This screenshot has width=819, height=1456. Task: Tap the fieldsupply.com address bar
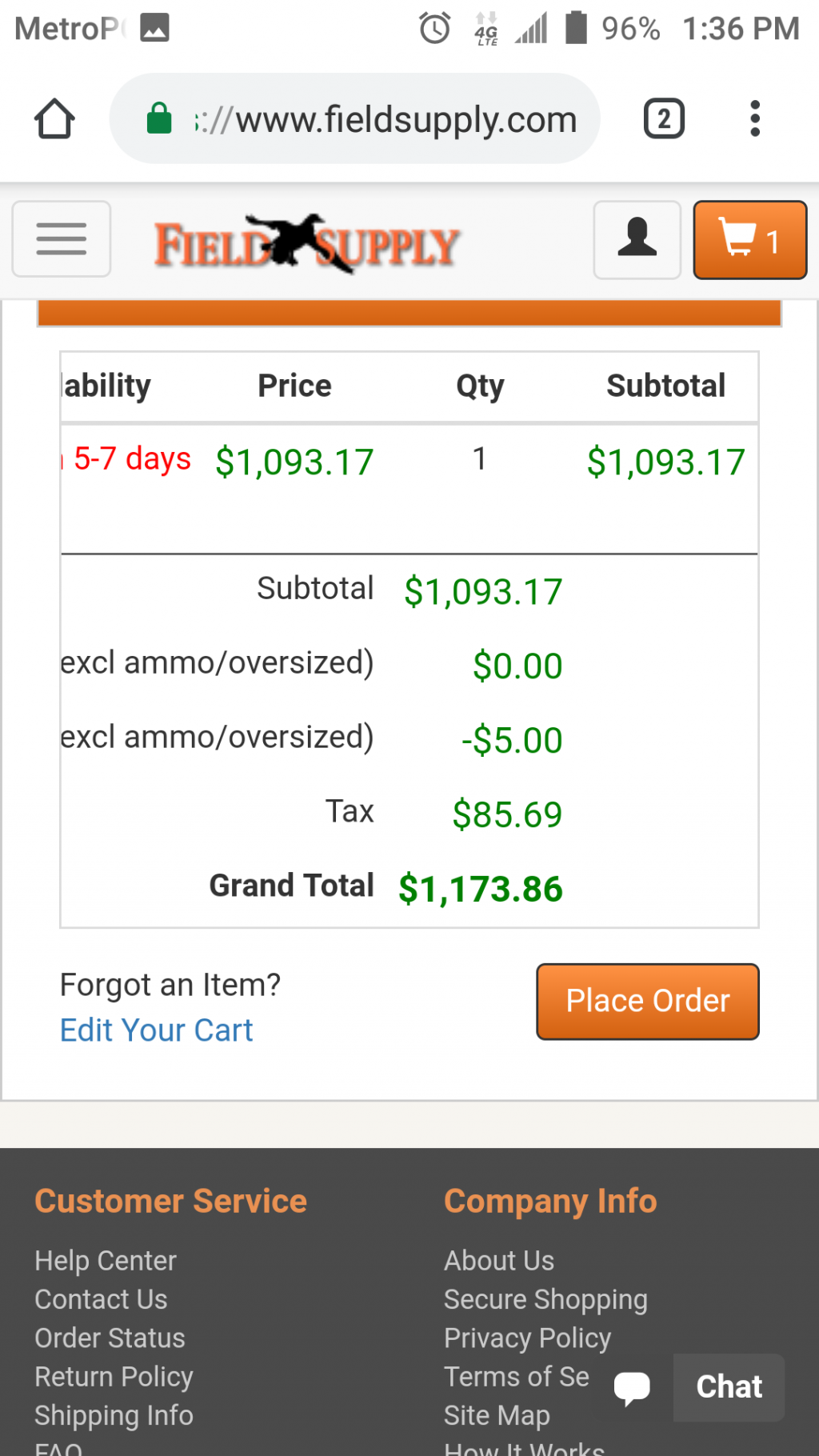tap(384, 120)
